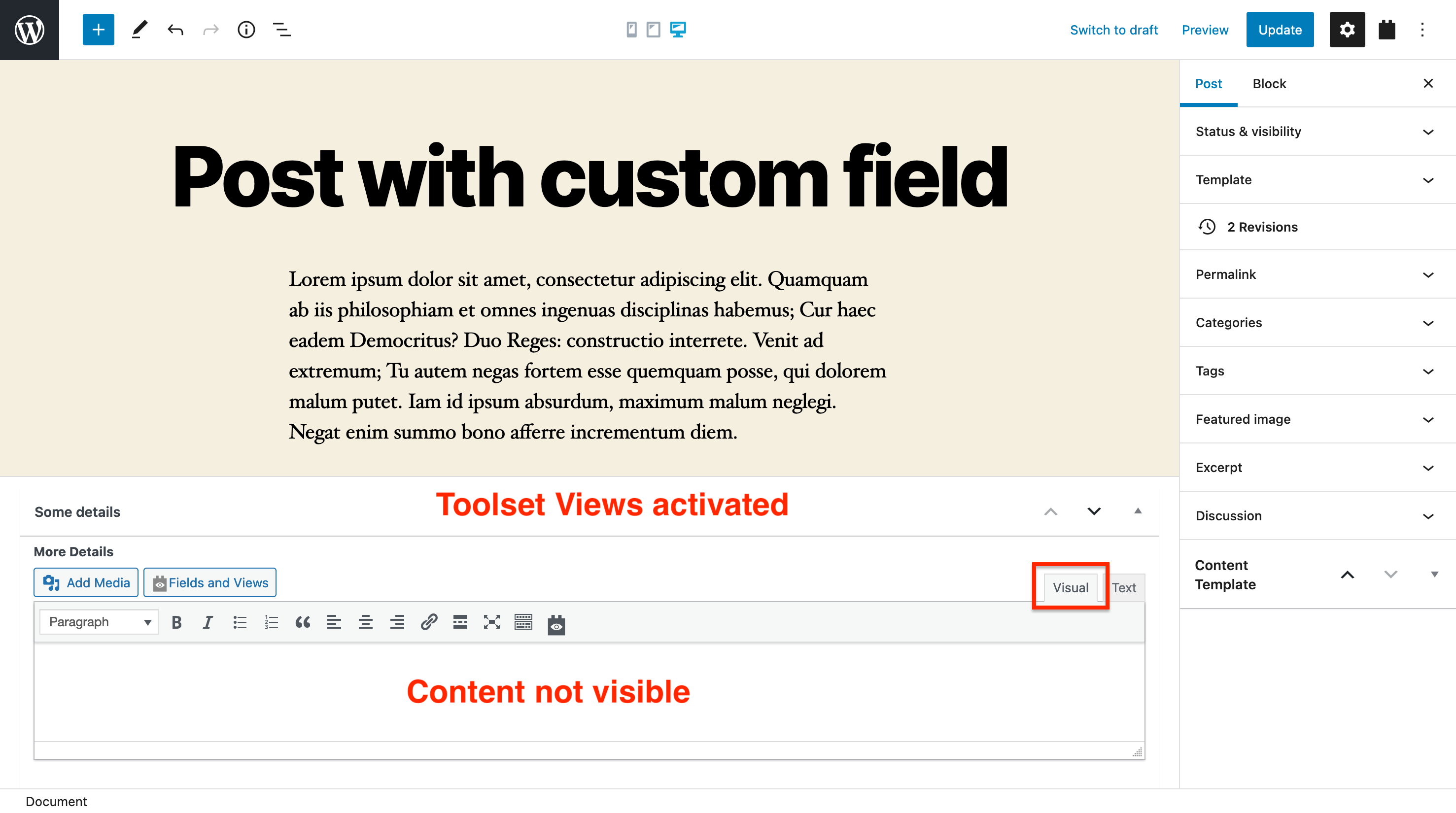Toggle bold formatting in More Details editor
Image resolution: width=1456 pixels, height=813 pixels.
177,623
